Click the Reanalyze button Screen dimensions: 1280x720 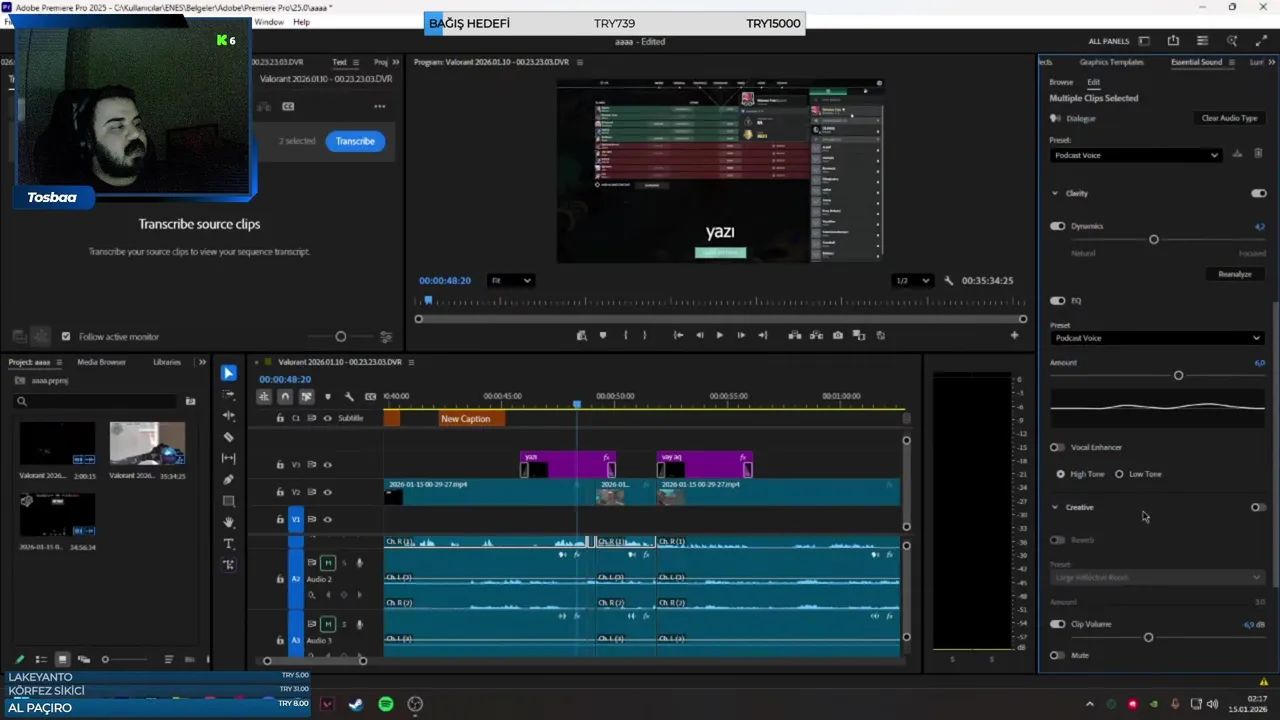tap(1235, 274)
